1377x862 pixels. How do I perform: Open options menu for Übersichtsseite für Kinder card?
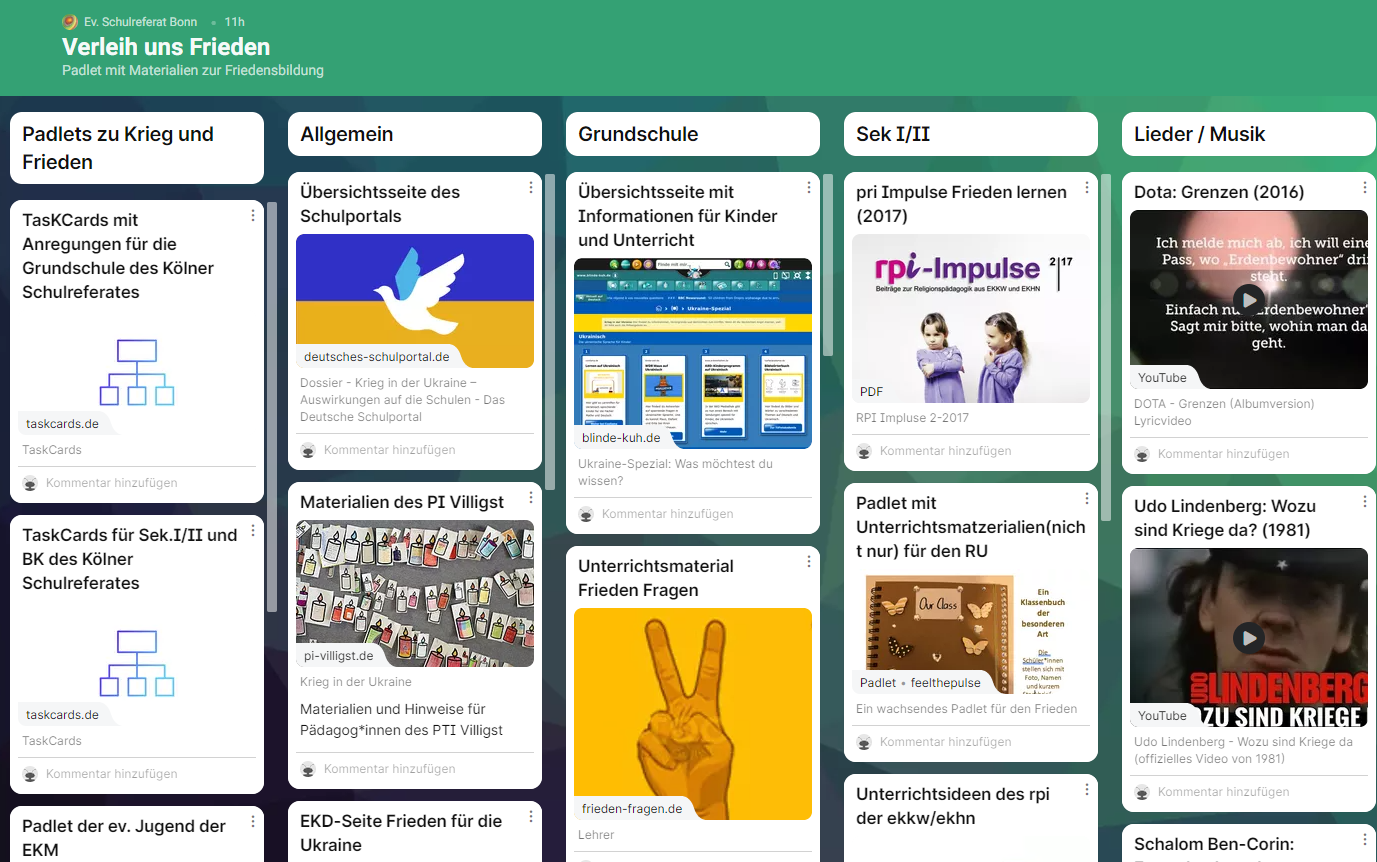click(809, 187)
